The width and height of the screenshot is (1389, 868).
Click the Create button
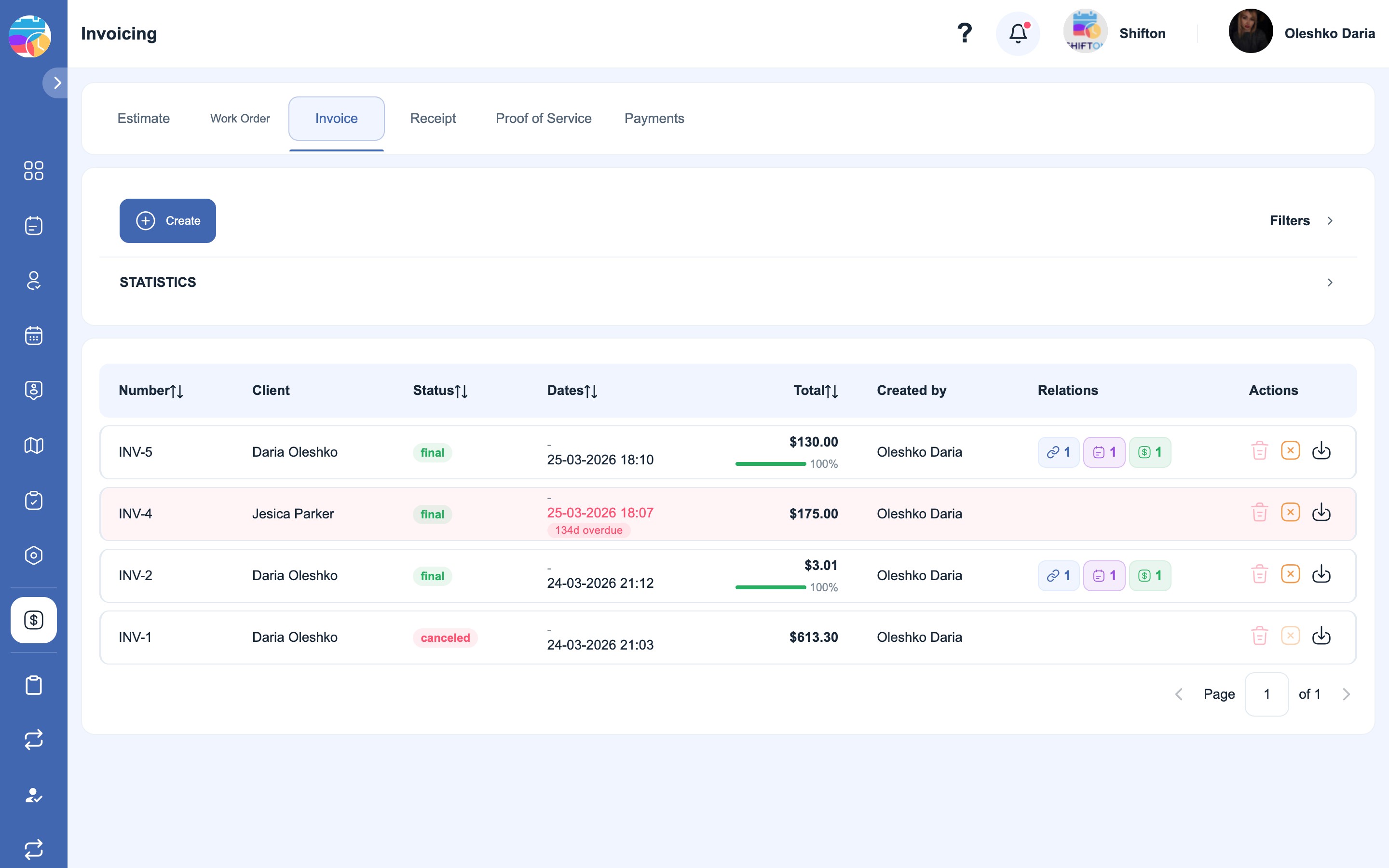click(x=168, y=221)
